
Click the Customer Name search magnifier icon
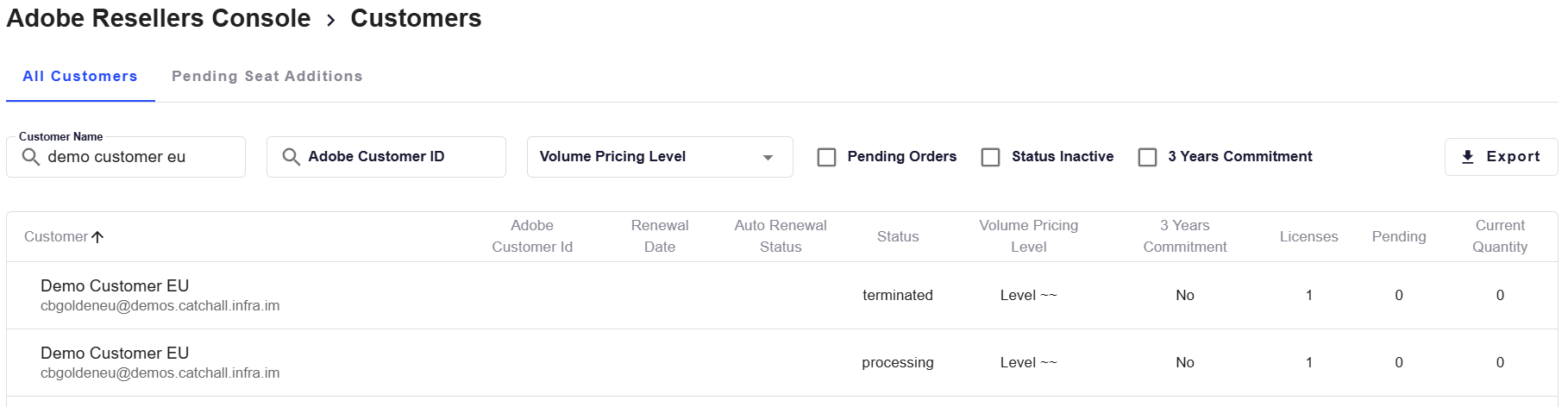(31, 157)
